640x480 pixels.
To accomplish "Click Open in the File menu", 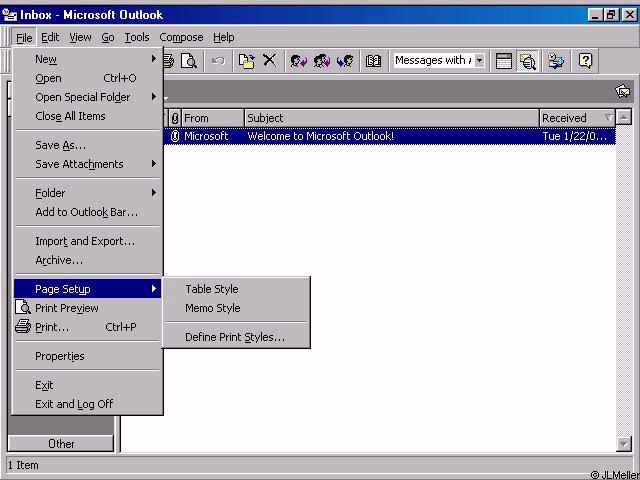I will [87, 78].
